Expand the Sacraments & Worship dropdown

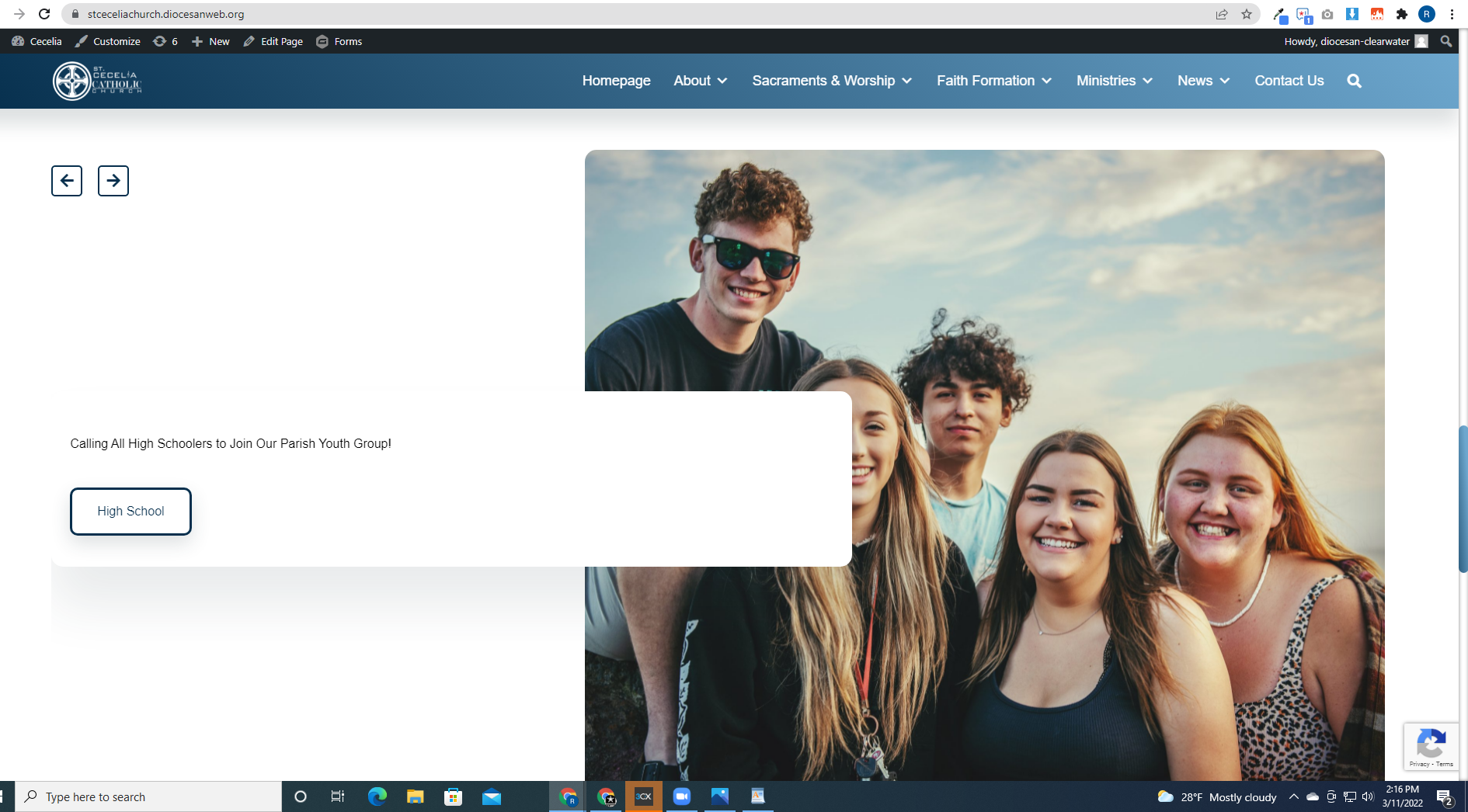point(832,81)
